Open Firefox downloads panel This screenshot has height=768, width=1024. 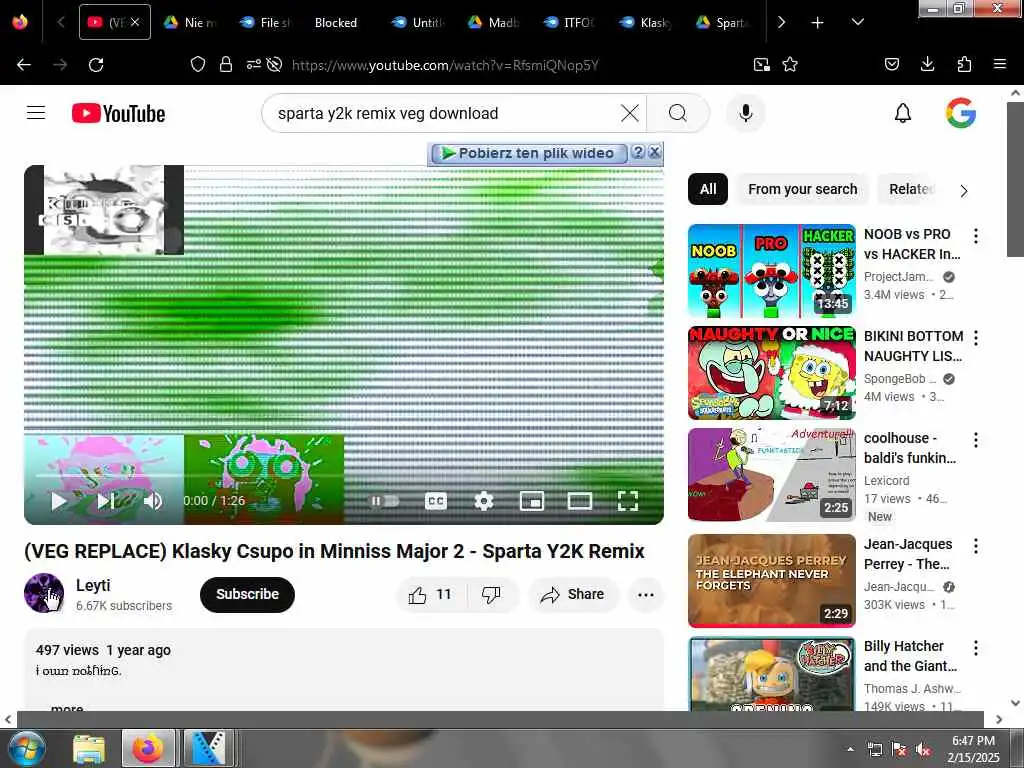[927, 64]
